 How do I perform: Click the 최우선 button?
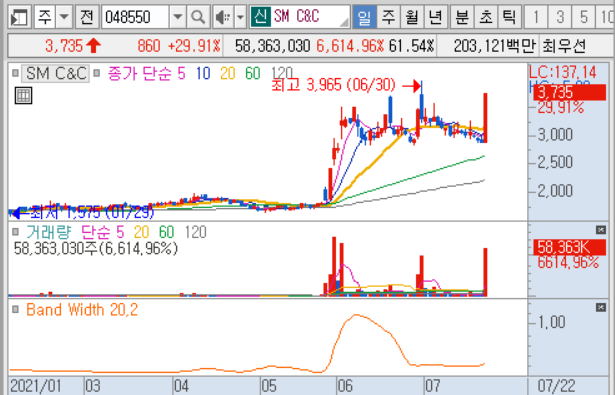click(564, 46)
